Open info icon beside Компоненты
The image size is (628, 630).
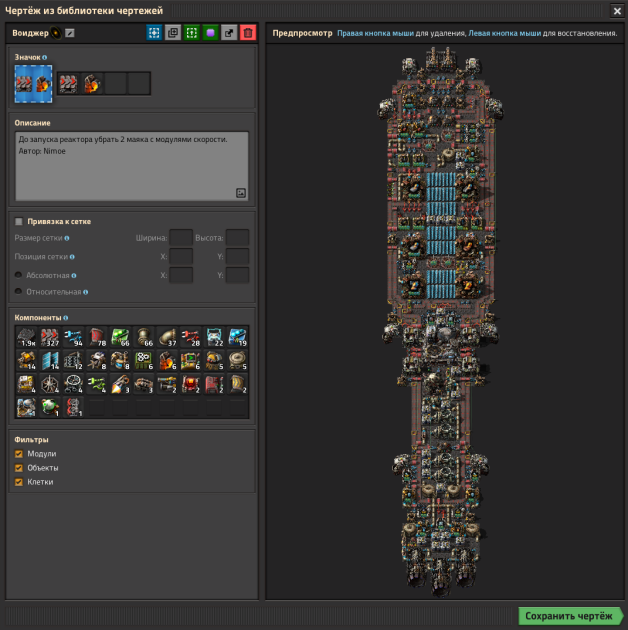point(65,318)
